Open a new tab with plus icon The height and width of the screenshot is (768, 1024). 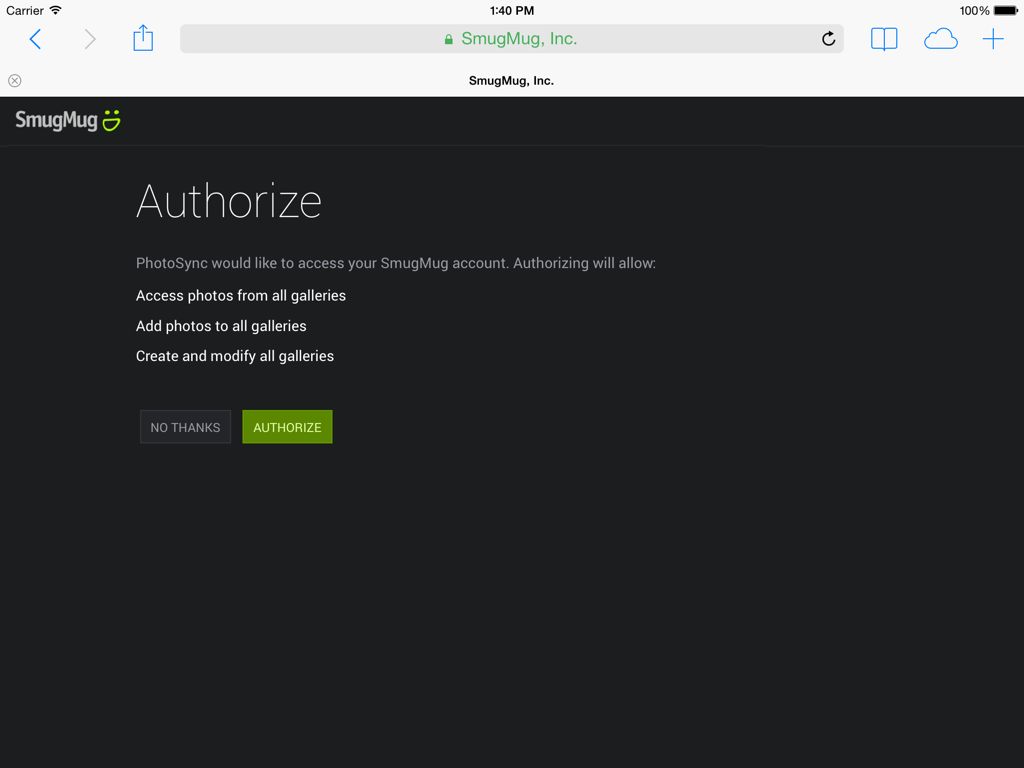[x=992, y=39]
